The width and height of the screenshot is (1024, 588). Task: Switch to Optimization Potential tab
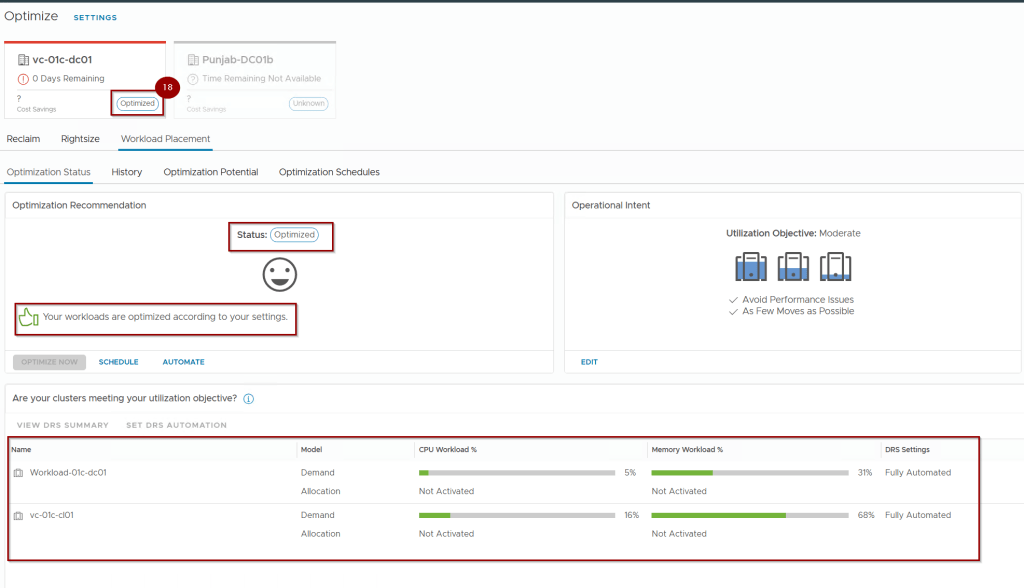click(x=211, y=172)
